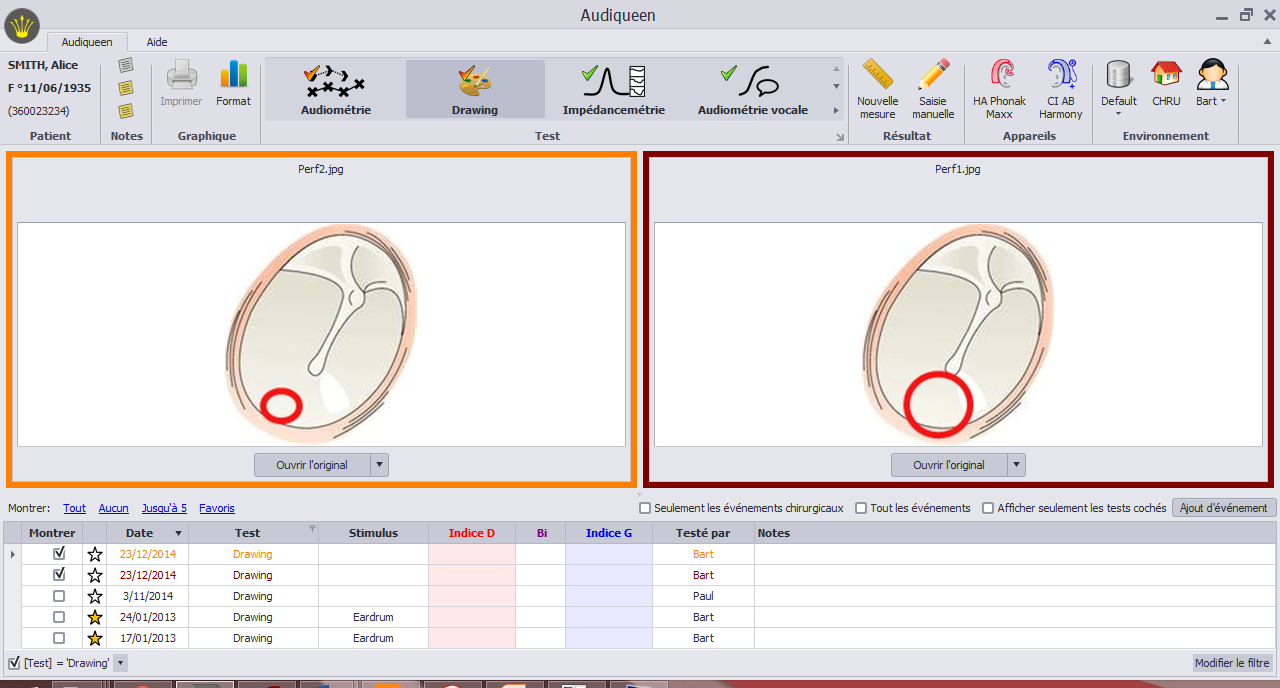
Task: Switch to the Aide tab
Action: (x=156, y=42)
